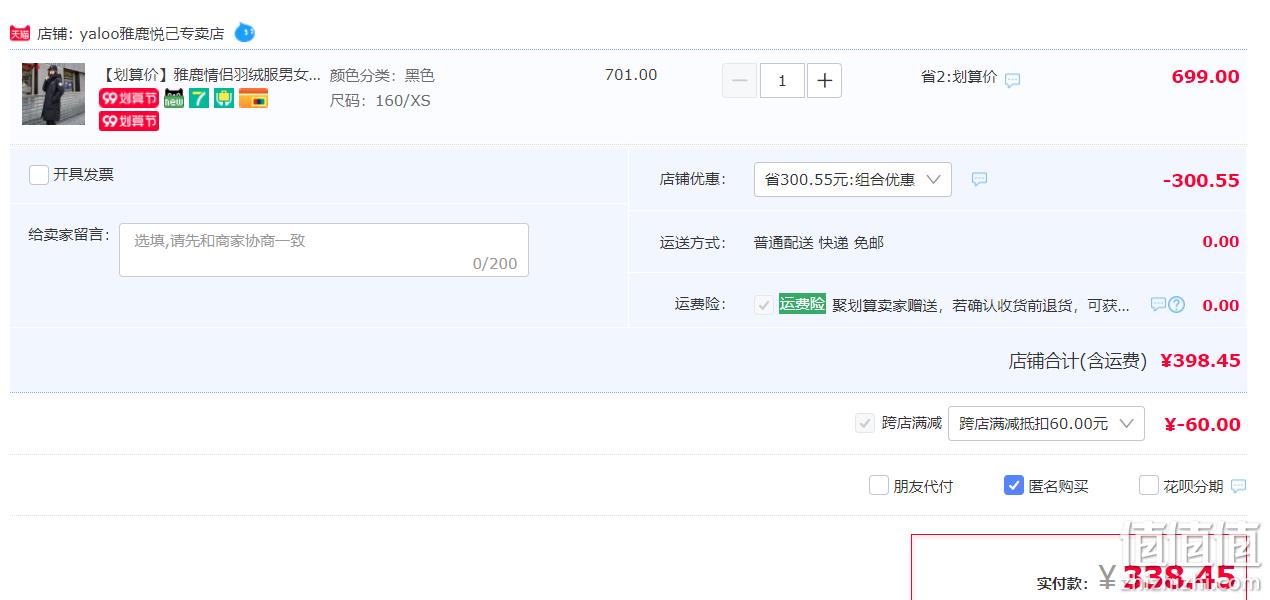Tick the 开具发票 checkbox
The height and width of the screenshot is (600, 1270).
[39, 175]
